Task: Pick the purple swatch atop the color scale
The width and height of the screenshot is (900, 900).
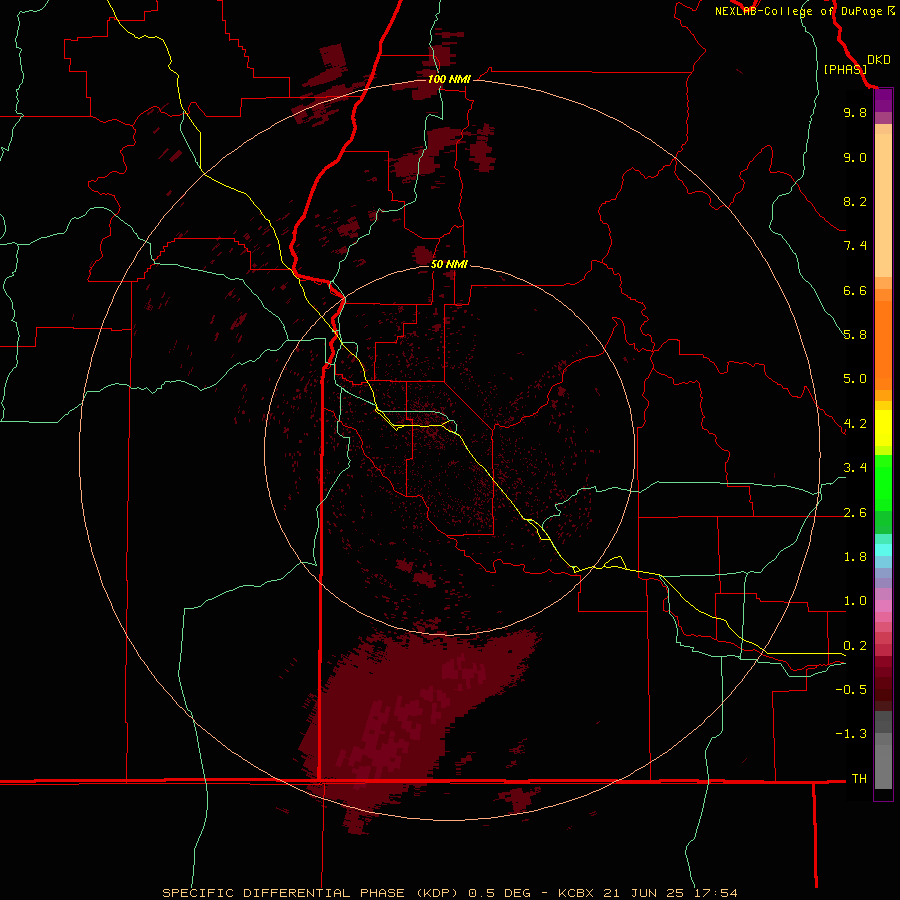Action: 883,100
